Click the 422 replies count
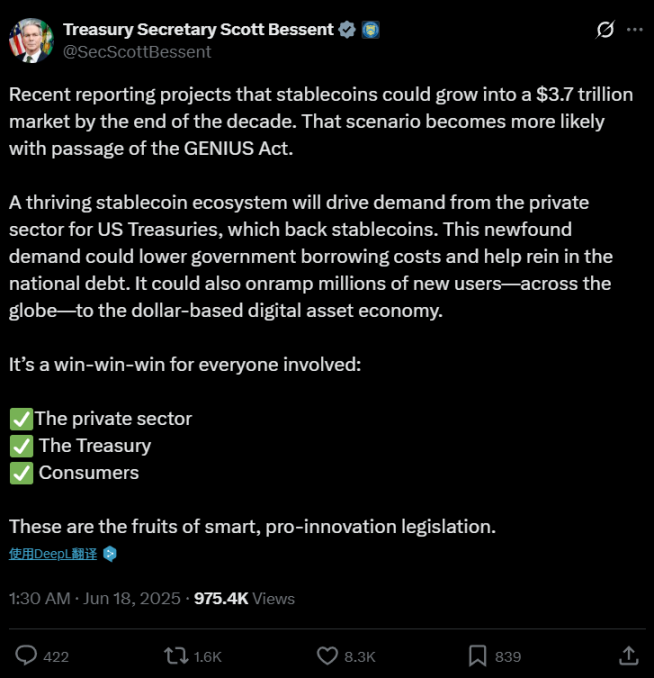Screen dimensions: 654x678 (x=56, y=656)
